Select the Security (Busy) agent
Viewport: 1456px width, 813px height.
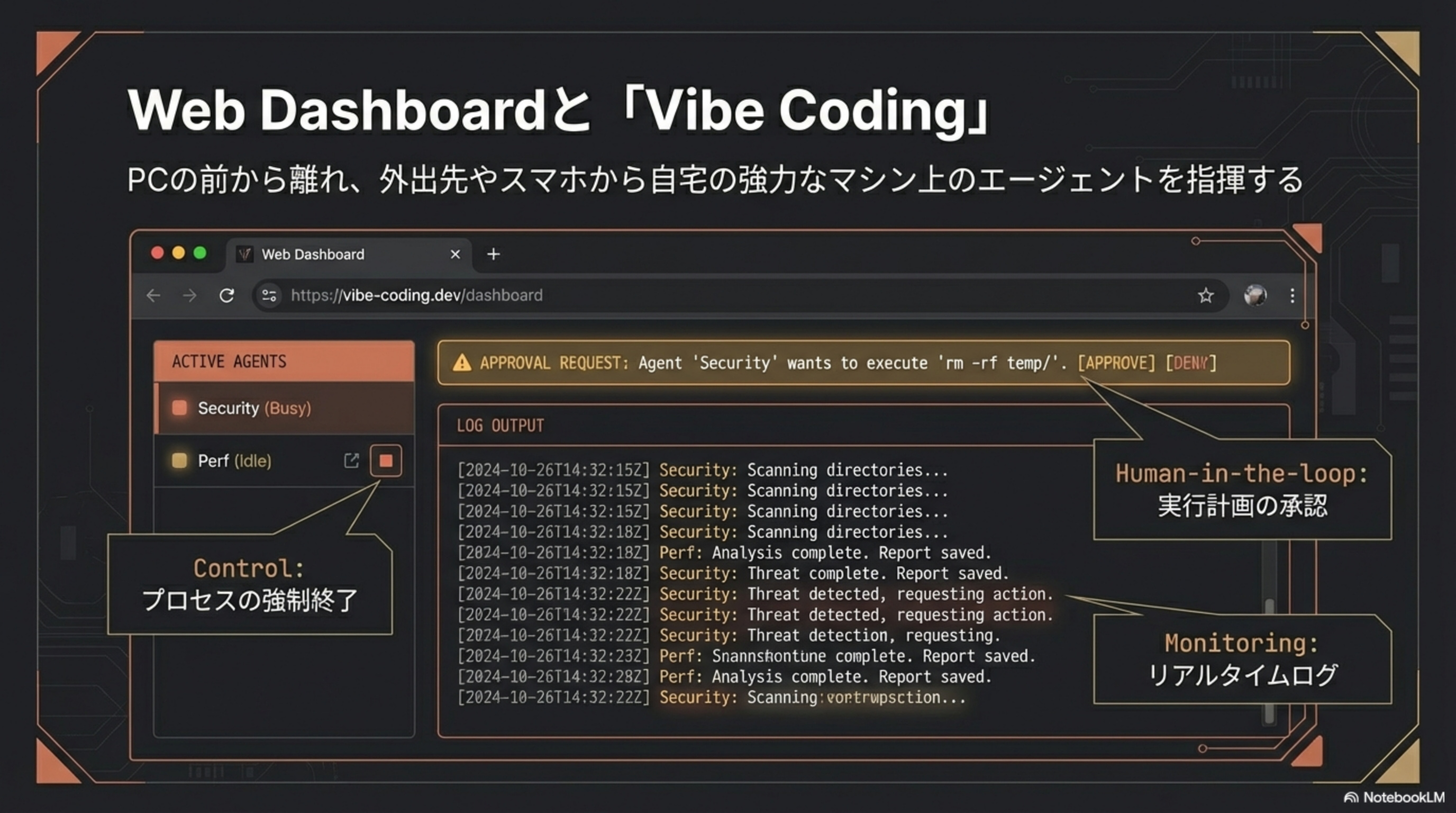click(254, 408)
